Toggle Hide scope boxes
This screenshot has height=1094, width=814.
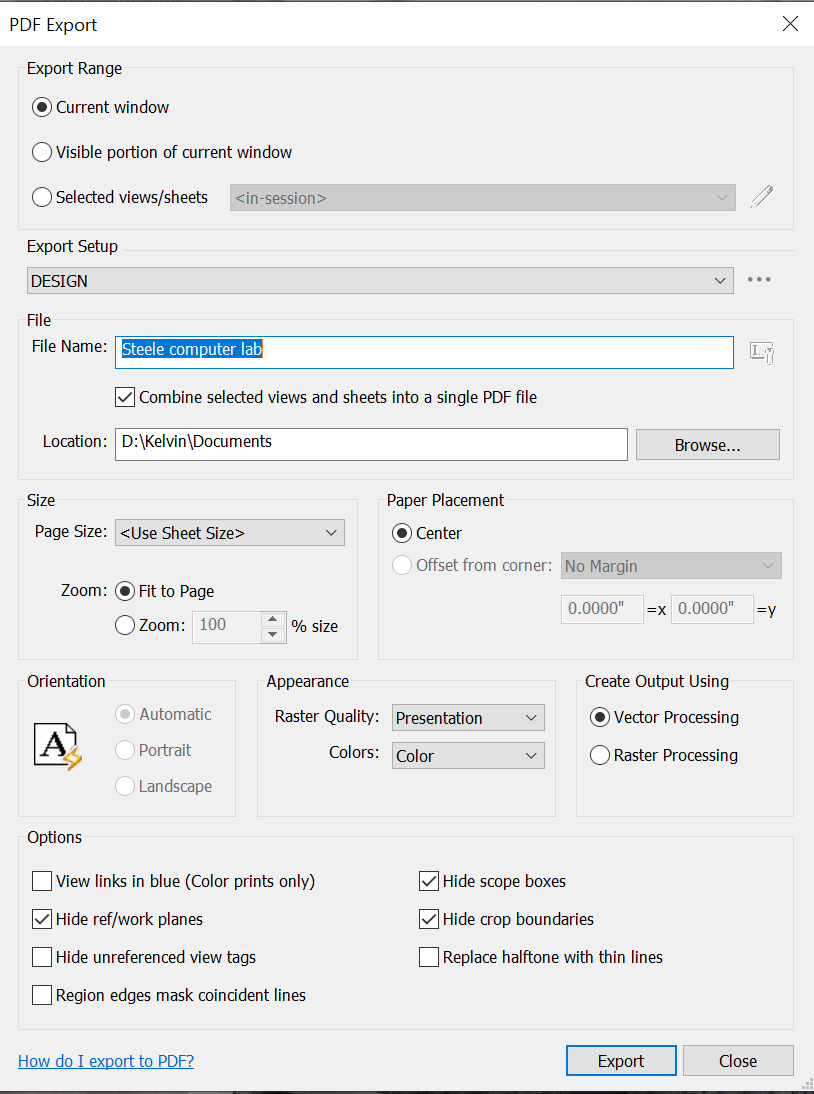(x=428, y=881)
